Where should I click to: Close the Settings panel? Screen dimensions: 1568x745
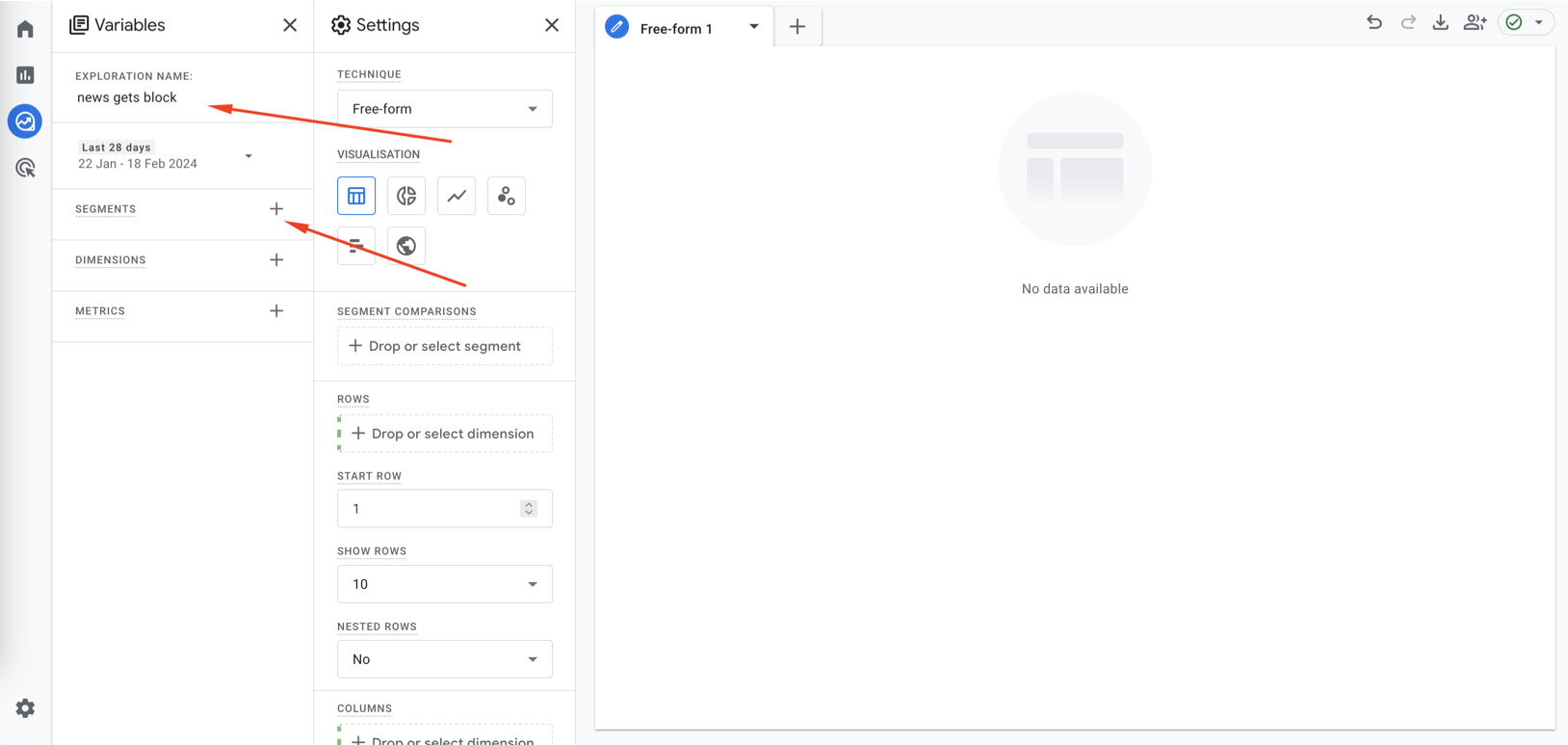(x=552, y=25)
